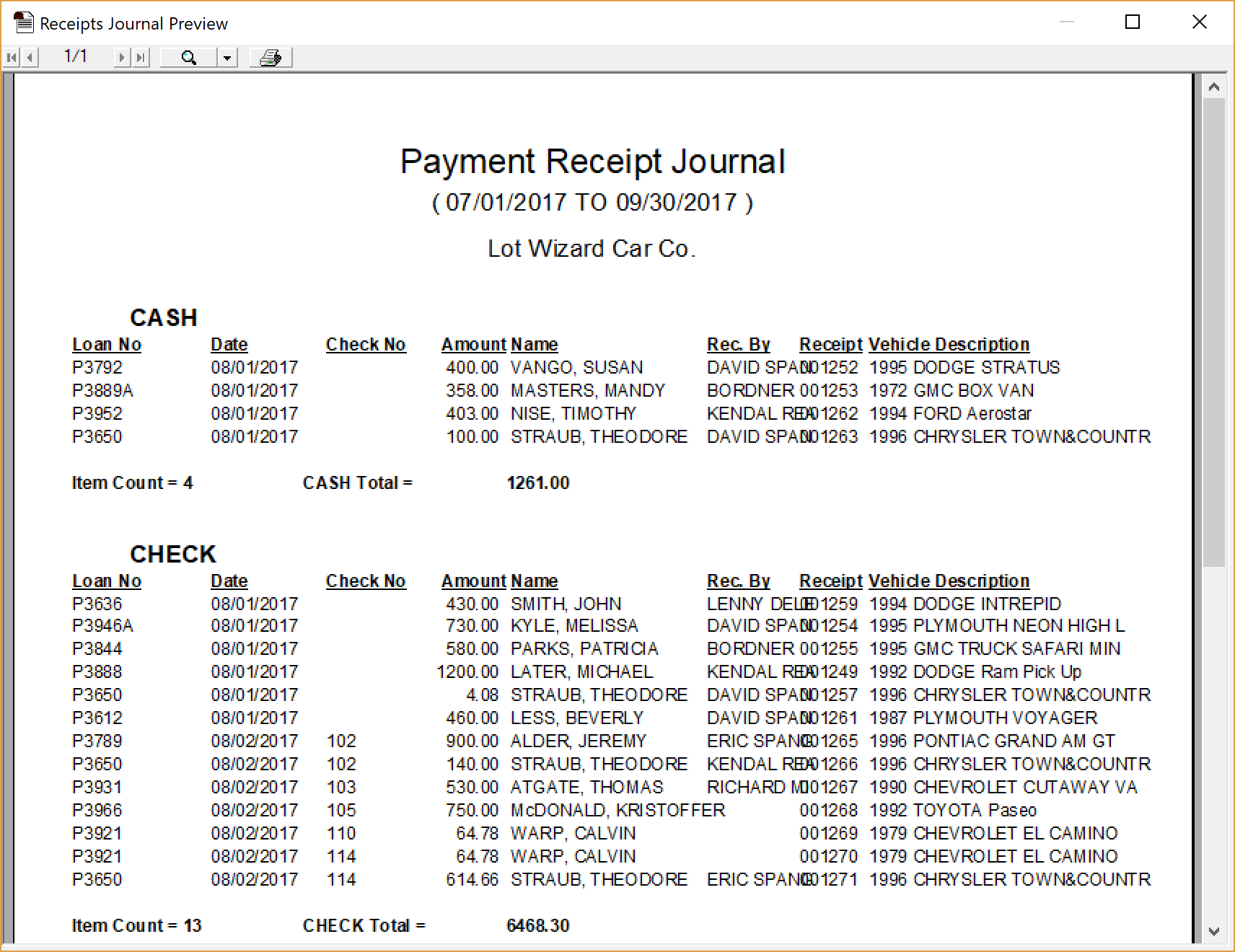Go to the next page
This screenshot has height=952, width=1235.
tap(120, 57)
